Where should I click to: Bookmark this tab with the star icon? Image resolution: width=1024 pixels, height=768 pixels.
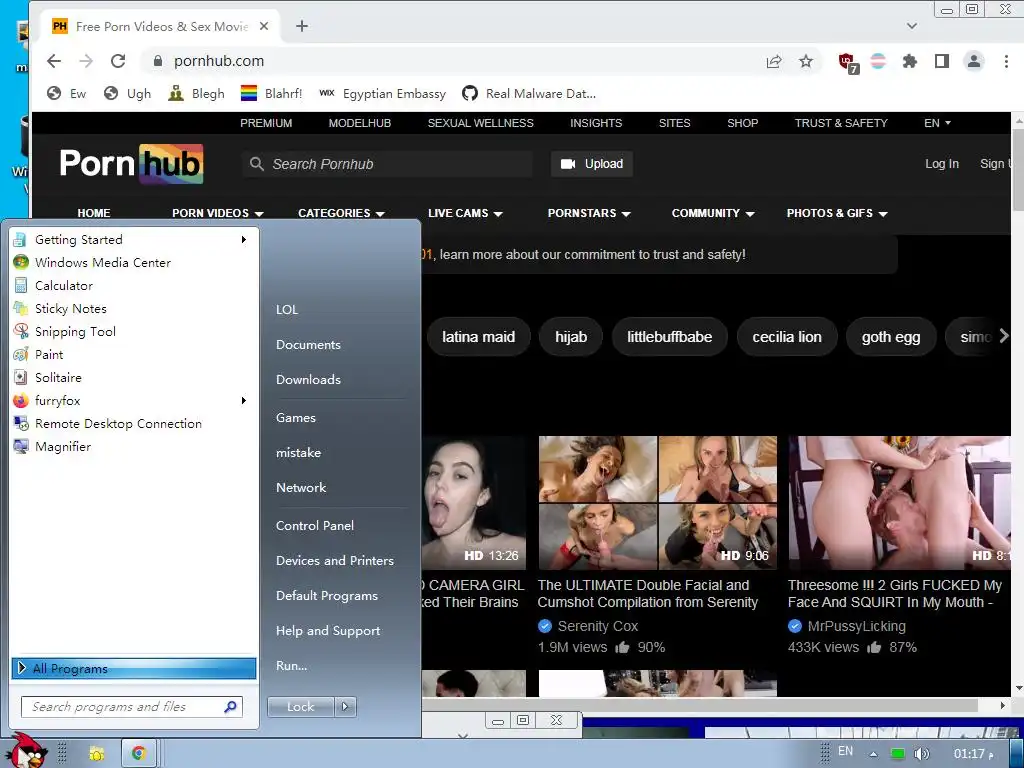click(806, 61)
